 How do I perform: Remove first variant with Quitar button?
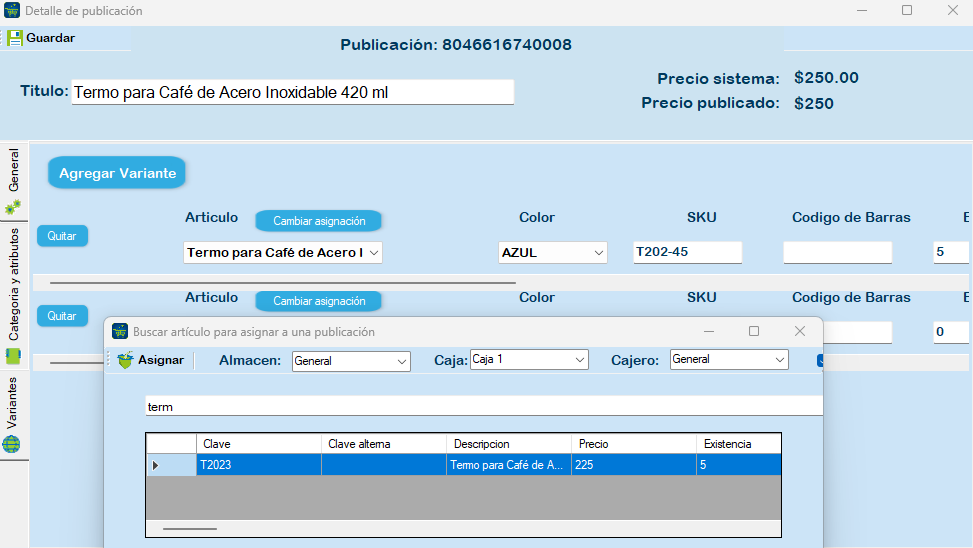pos(62,236)
